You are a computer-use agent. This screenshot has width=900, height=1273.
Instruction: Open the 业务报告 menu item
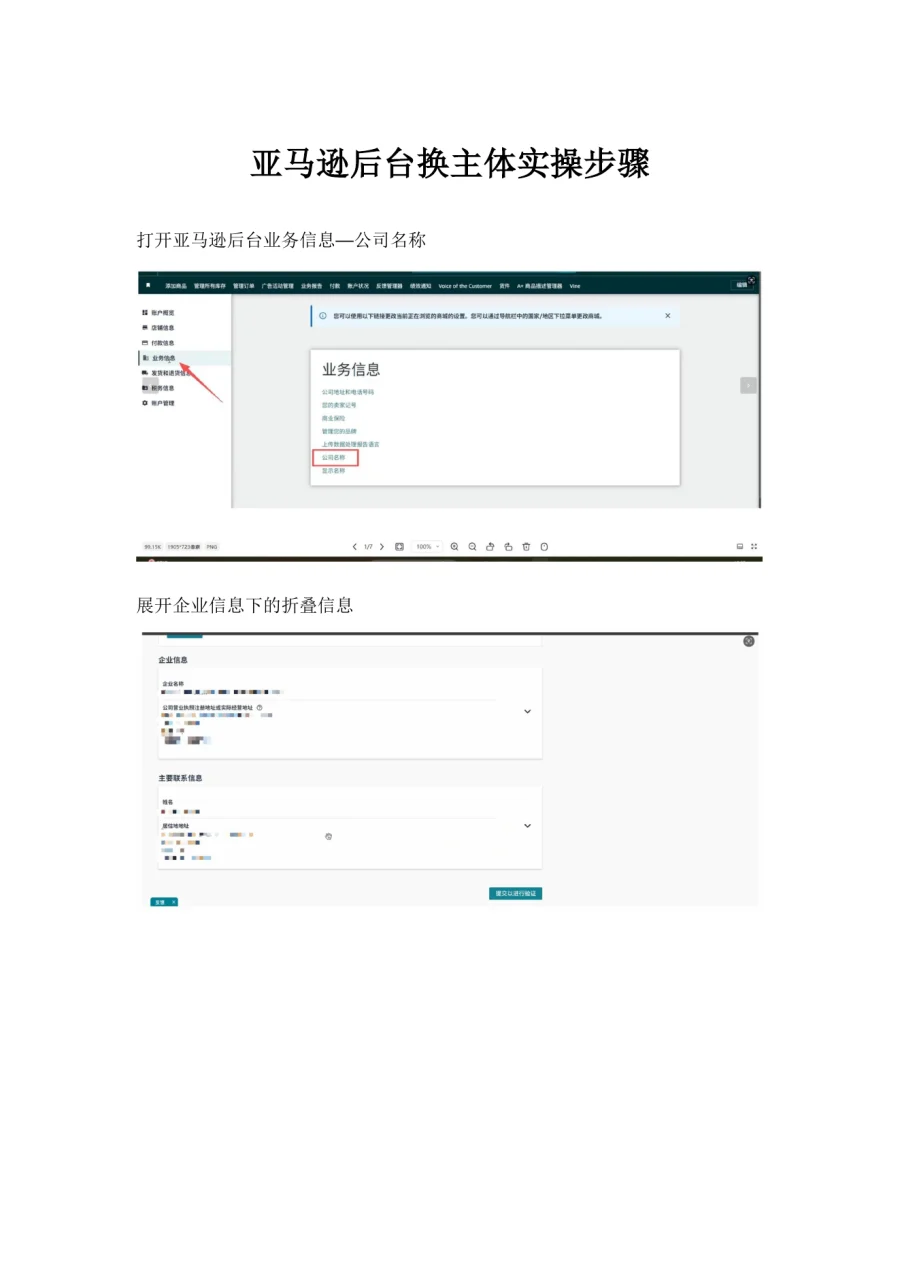312,285
